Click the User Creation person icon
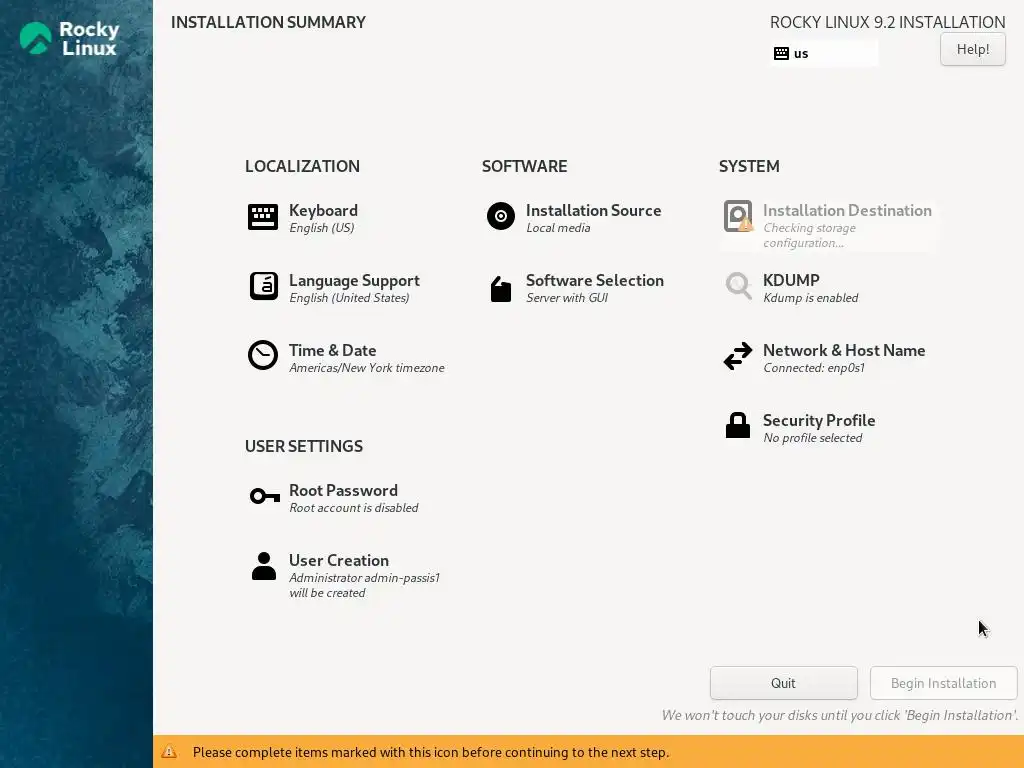 coord(264,566)
